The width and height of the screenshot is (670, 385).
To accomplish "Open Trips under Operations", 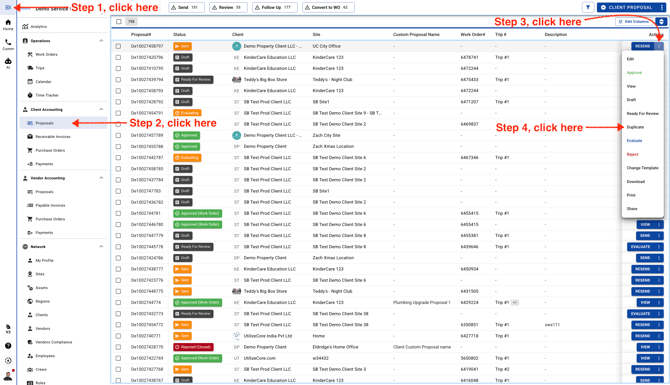I will (x=40, y=68).
